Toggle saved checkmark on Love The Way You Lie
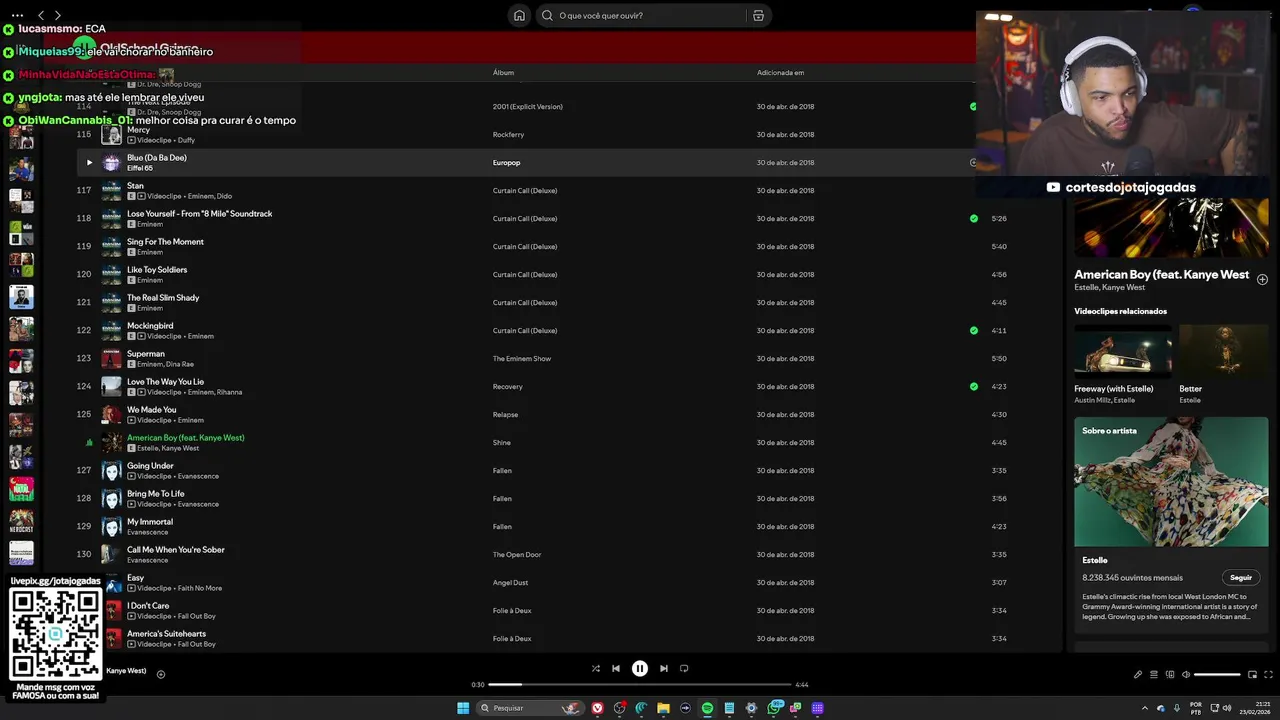This screenshot has width=1280, height=720. coord(974,387)
